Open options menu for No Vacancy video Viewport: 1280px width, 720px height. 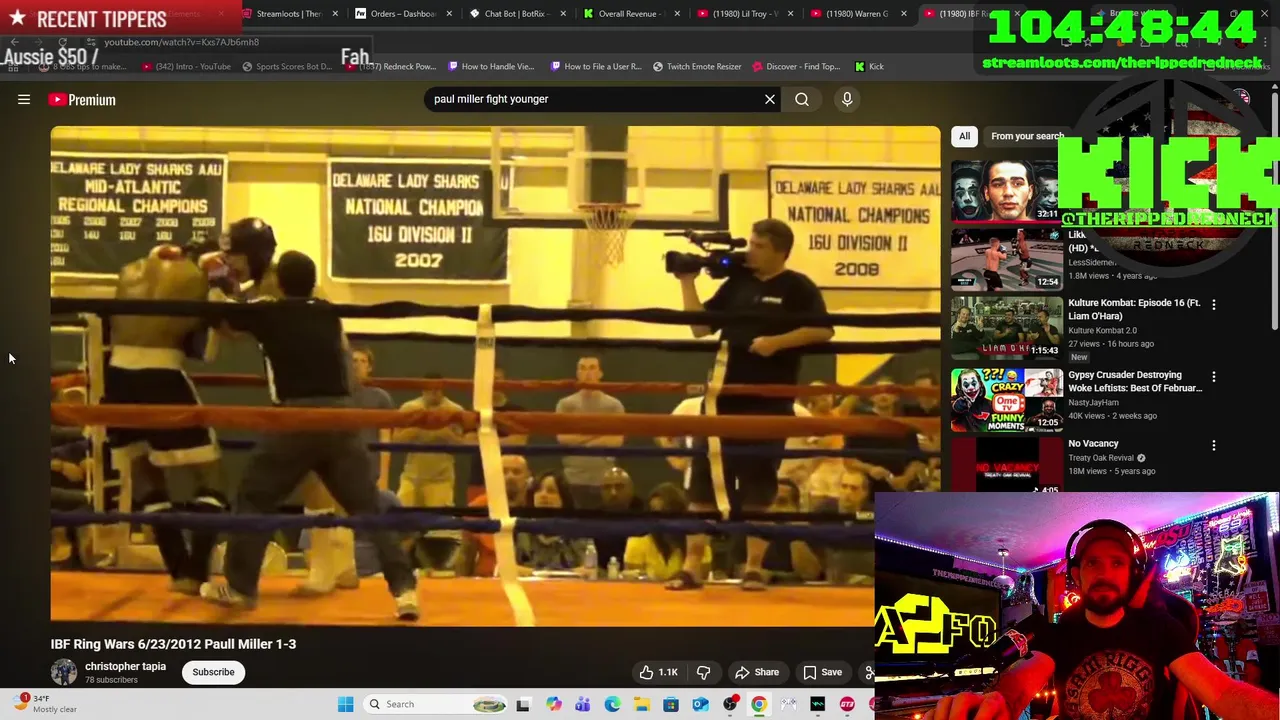tap(1214, 445)
